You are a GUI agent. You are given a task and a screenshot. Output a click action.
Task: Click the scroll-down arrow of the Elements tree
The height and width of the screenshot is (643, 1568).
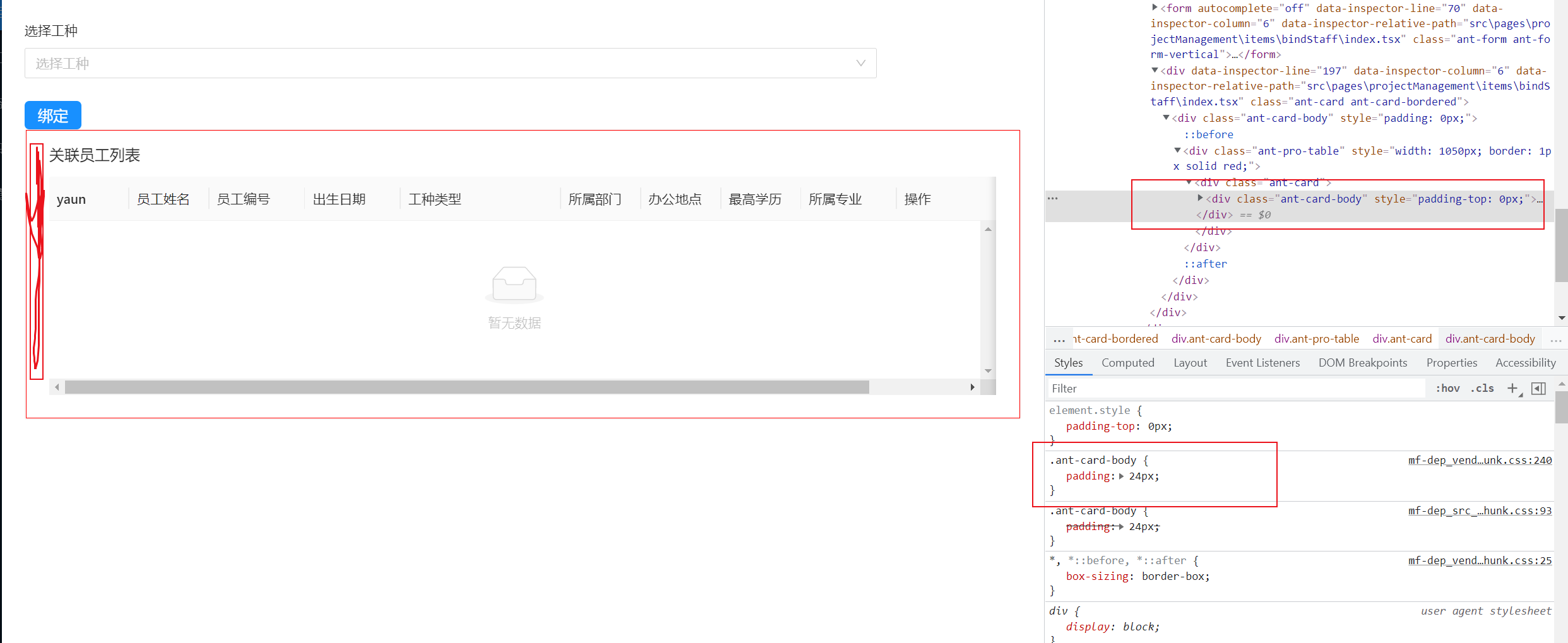click(x=1562, y=319)
